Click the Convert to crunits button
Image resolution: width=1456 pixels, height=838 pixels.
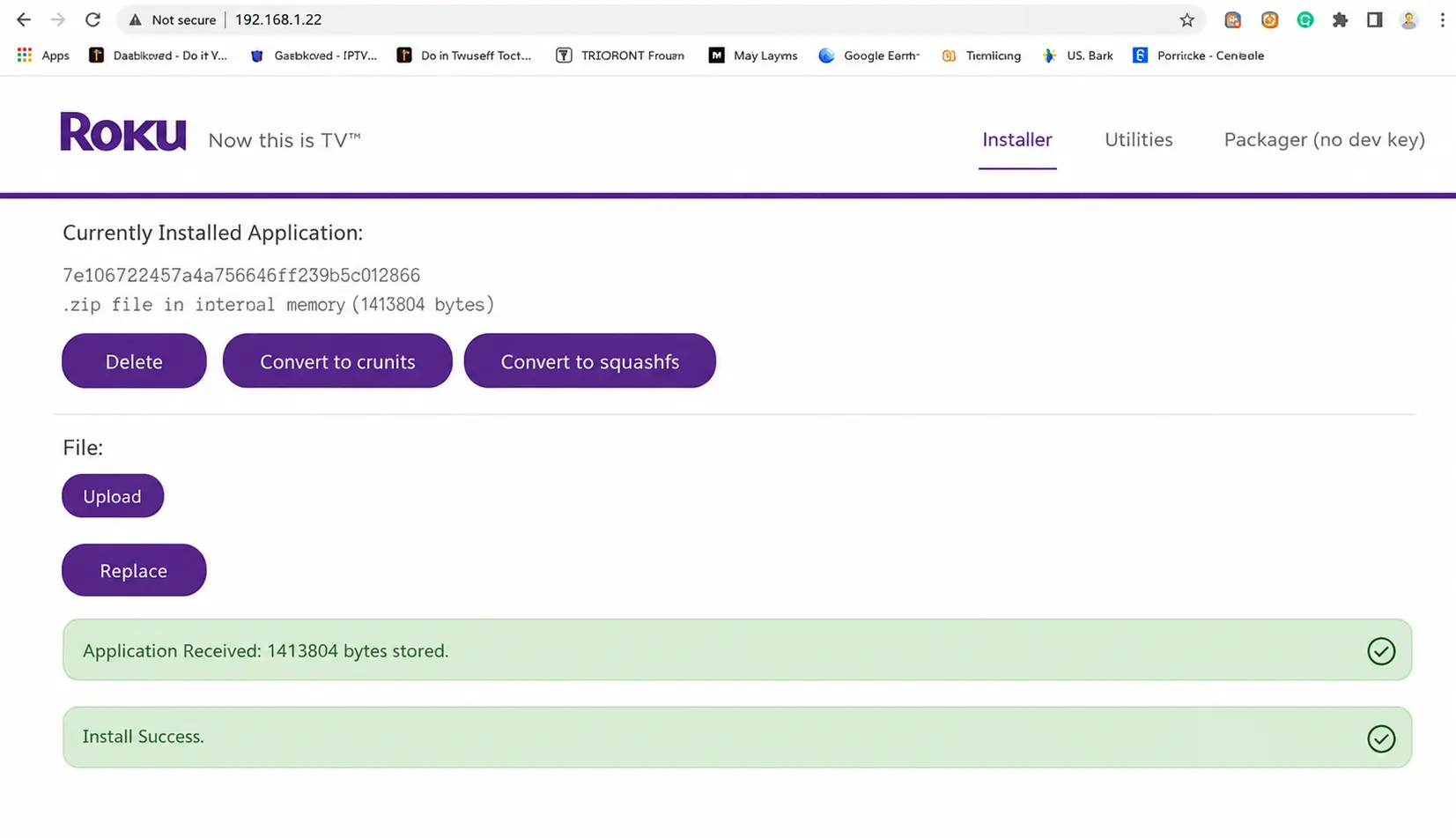click(x=337, y=360)
